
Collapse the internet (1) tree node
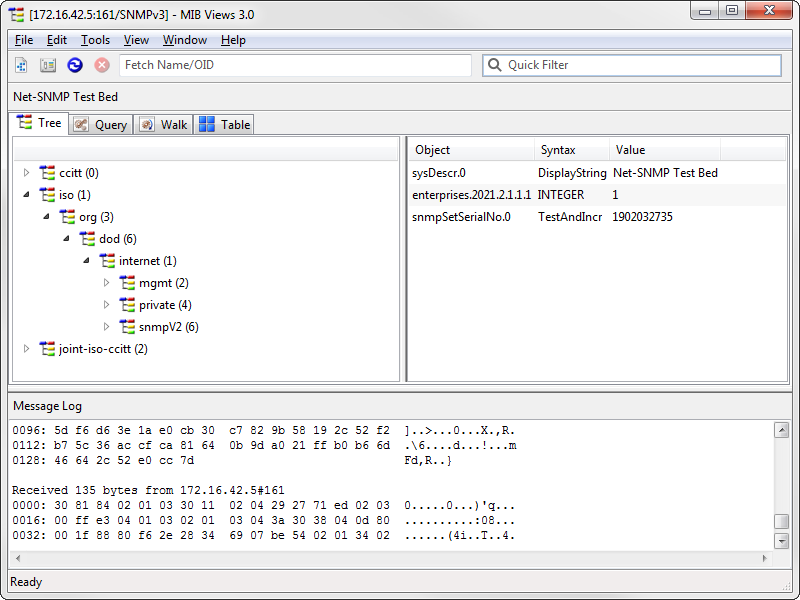(x=86, y=260)
